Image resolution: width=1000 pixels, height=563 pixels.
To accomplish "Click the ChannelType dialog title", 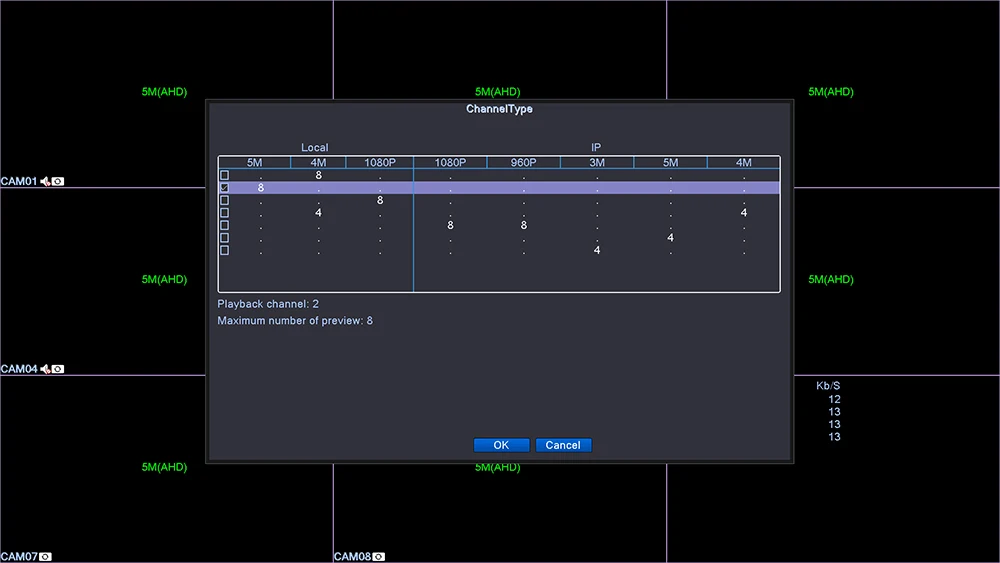I will pos(499,109).
